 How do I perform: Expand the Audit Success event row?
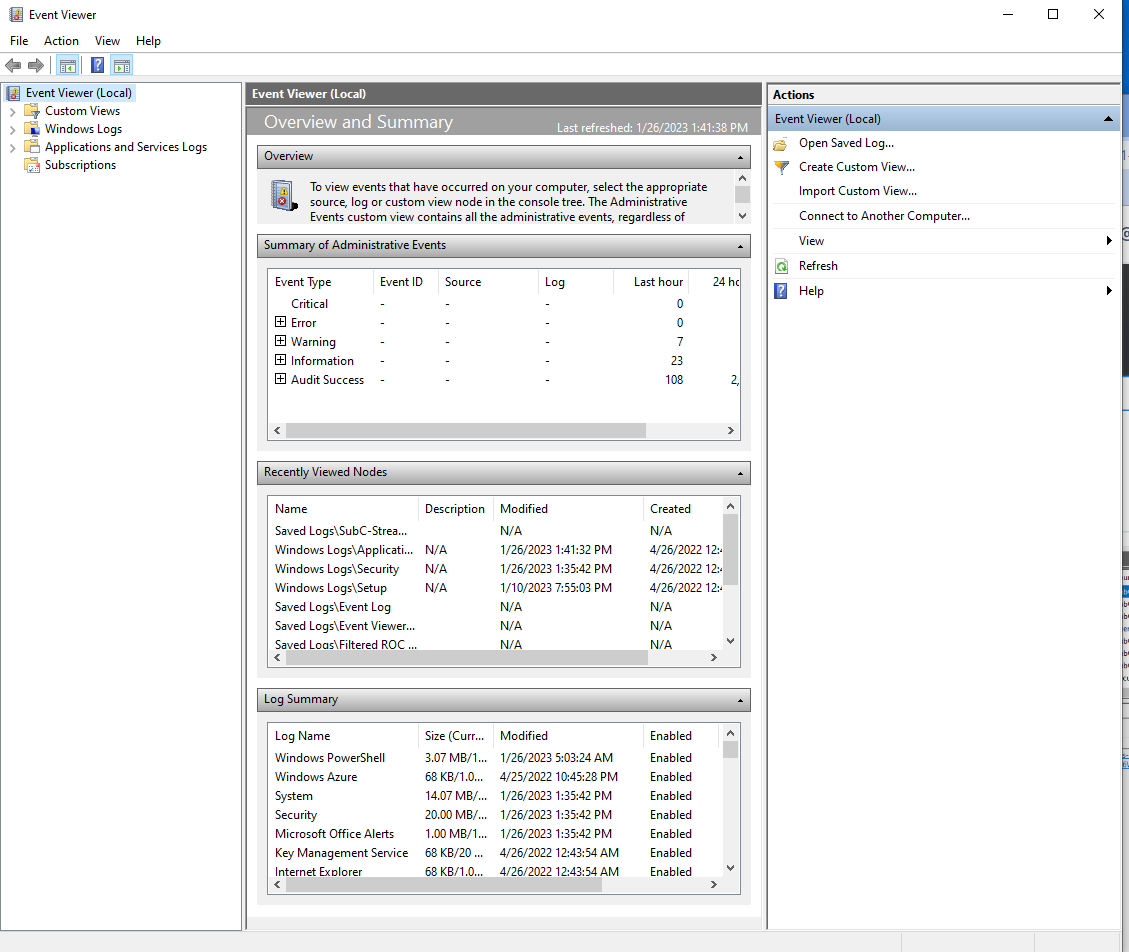coord(281,380)
